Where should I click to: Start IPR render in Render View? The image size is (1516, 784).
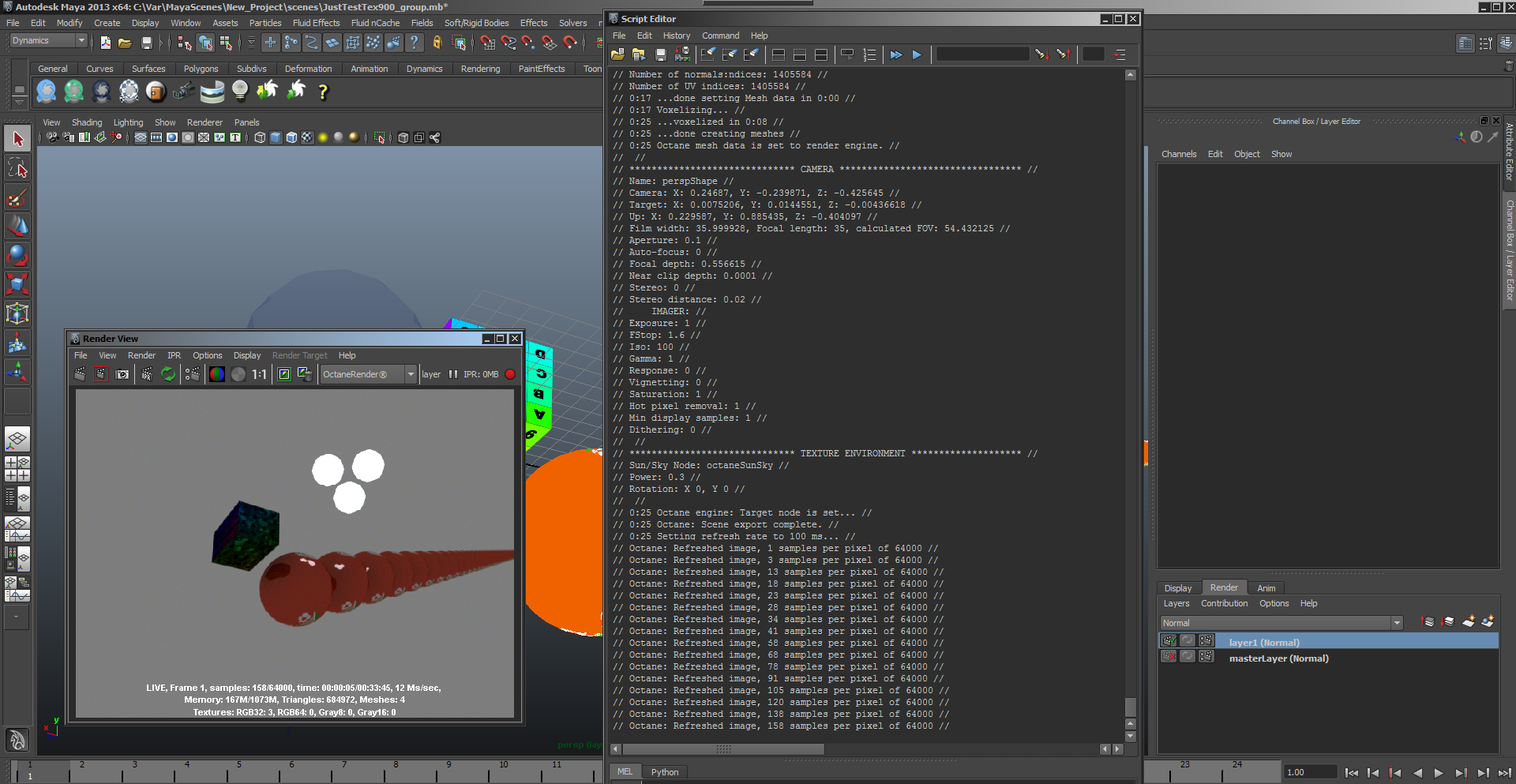(x=147, y=374)
